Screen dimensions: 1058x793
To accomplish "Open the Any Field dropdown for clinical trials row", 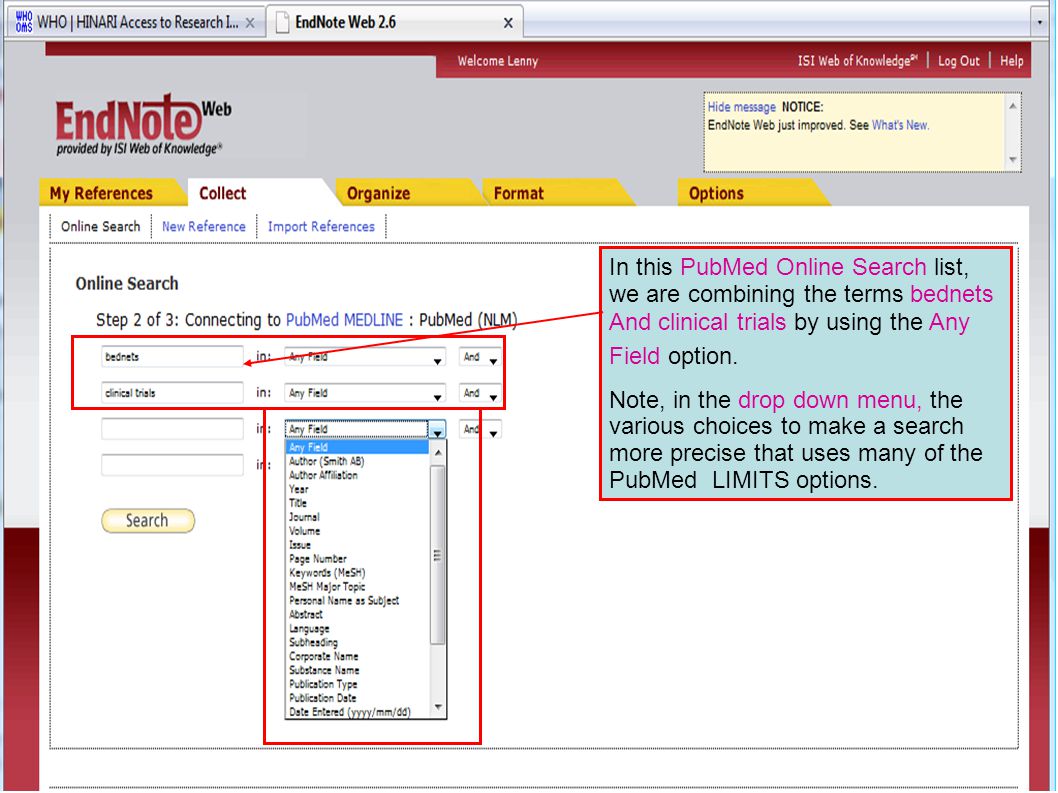I will (x=365, y=393).
